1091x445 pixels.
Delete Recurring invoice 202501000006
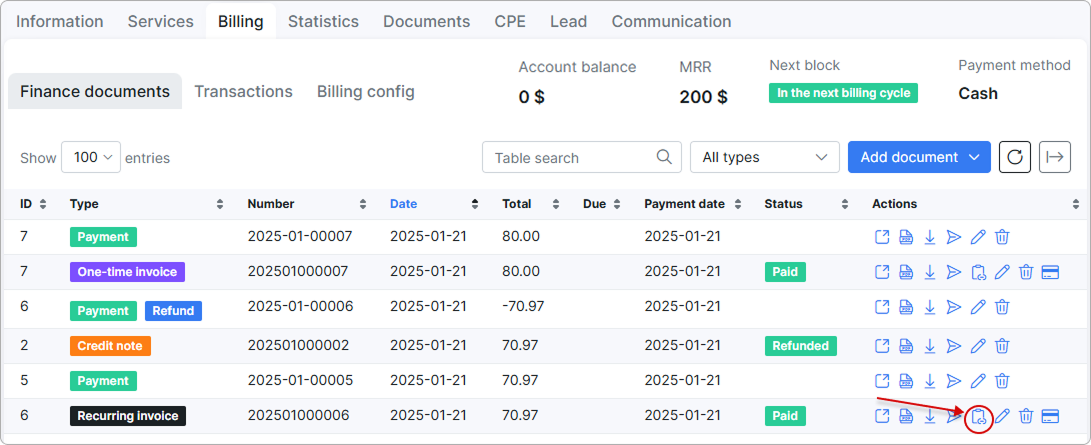[1026, 416]
